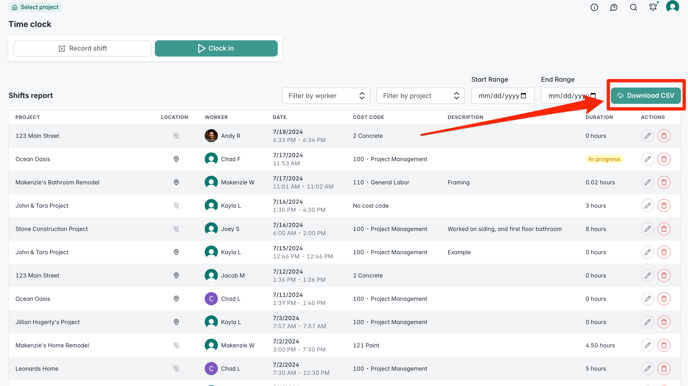The image size is (688, 386).
Task: Start a shift with Clock in
Action: pos(216,48)
